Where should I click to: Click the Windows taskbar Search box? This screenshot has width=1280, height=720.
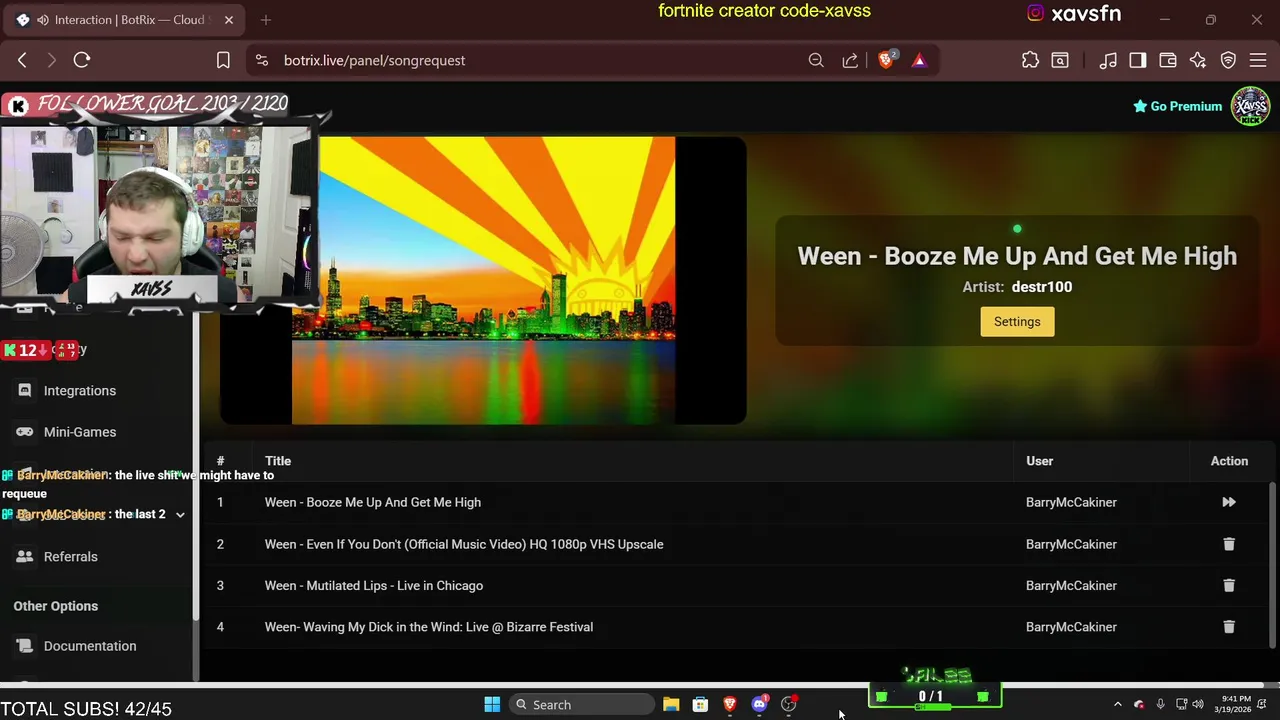click(582, 705)
